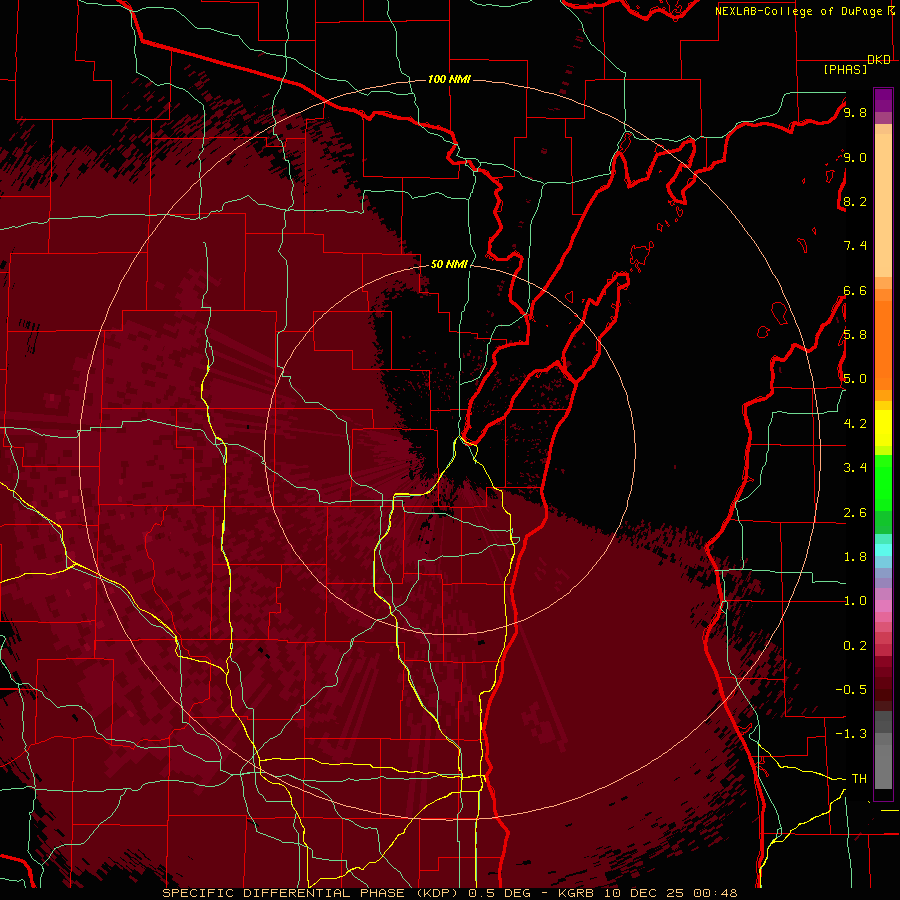
Task: Click the 100 NMI range ring label
Action: [449, 79]
